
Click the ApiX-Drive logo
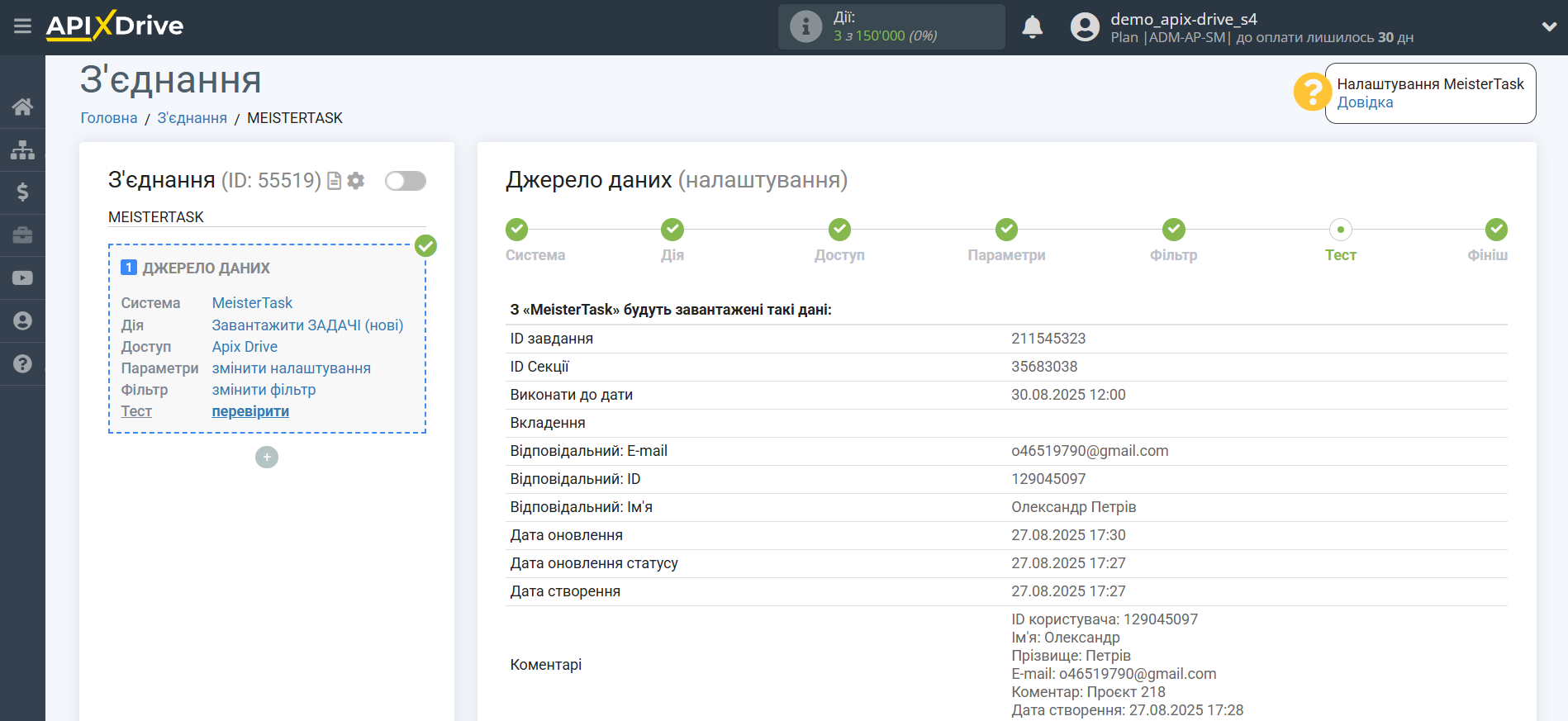[x=115, y=26]
